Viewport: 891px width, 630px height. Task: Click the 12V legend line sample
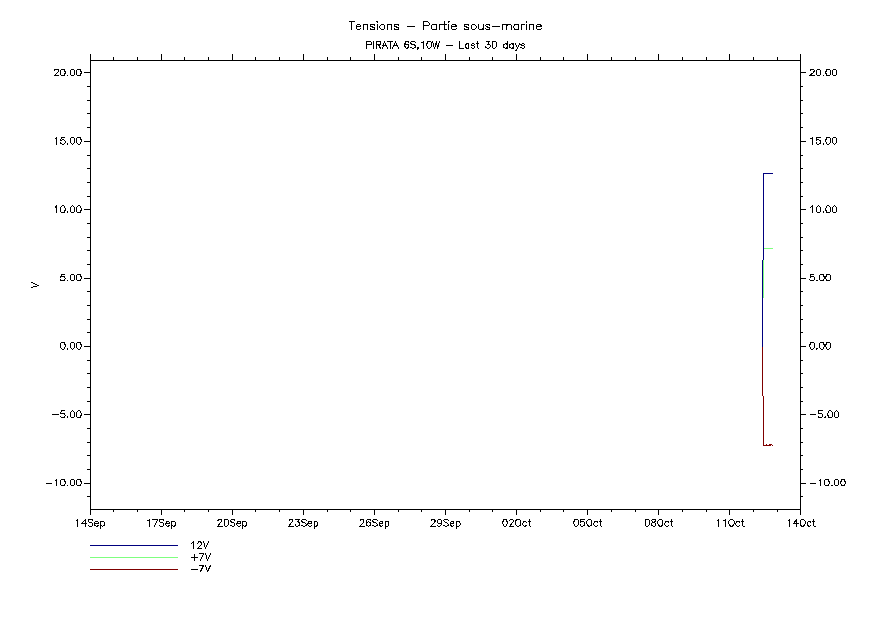[x=133, y=547]
